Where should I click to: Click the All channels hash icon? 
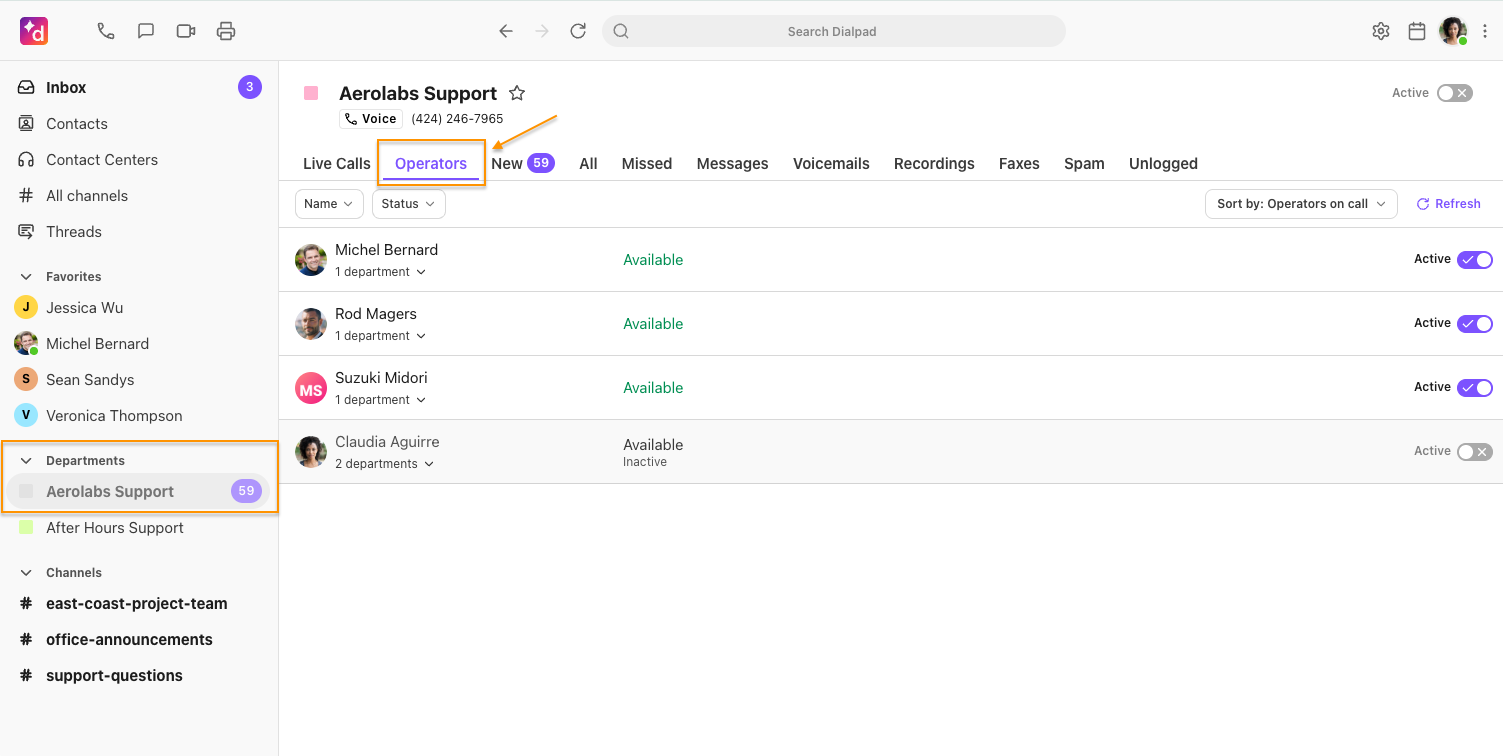click(x=27, y=196)
